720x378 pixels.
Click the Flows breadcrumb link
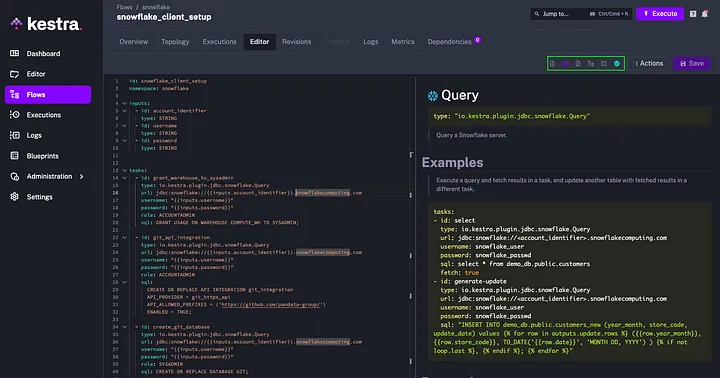pyautogui.click(x=124, y=7)
